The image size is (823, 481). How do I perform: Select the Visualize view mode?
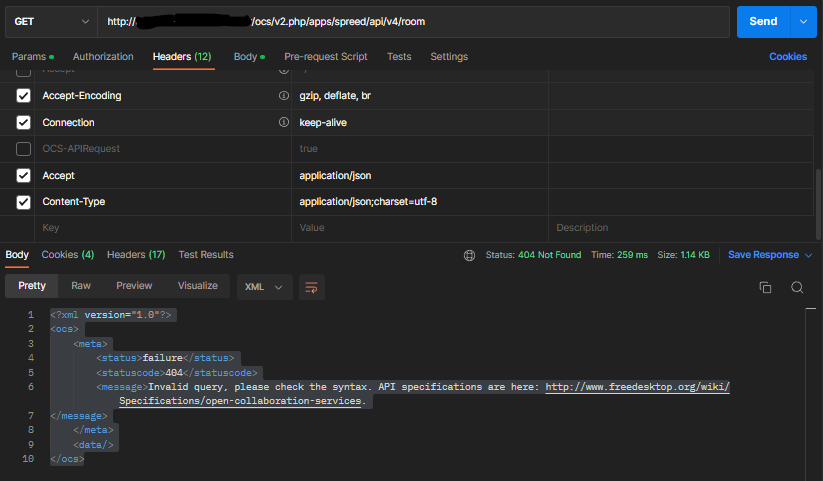[197, 286]
